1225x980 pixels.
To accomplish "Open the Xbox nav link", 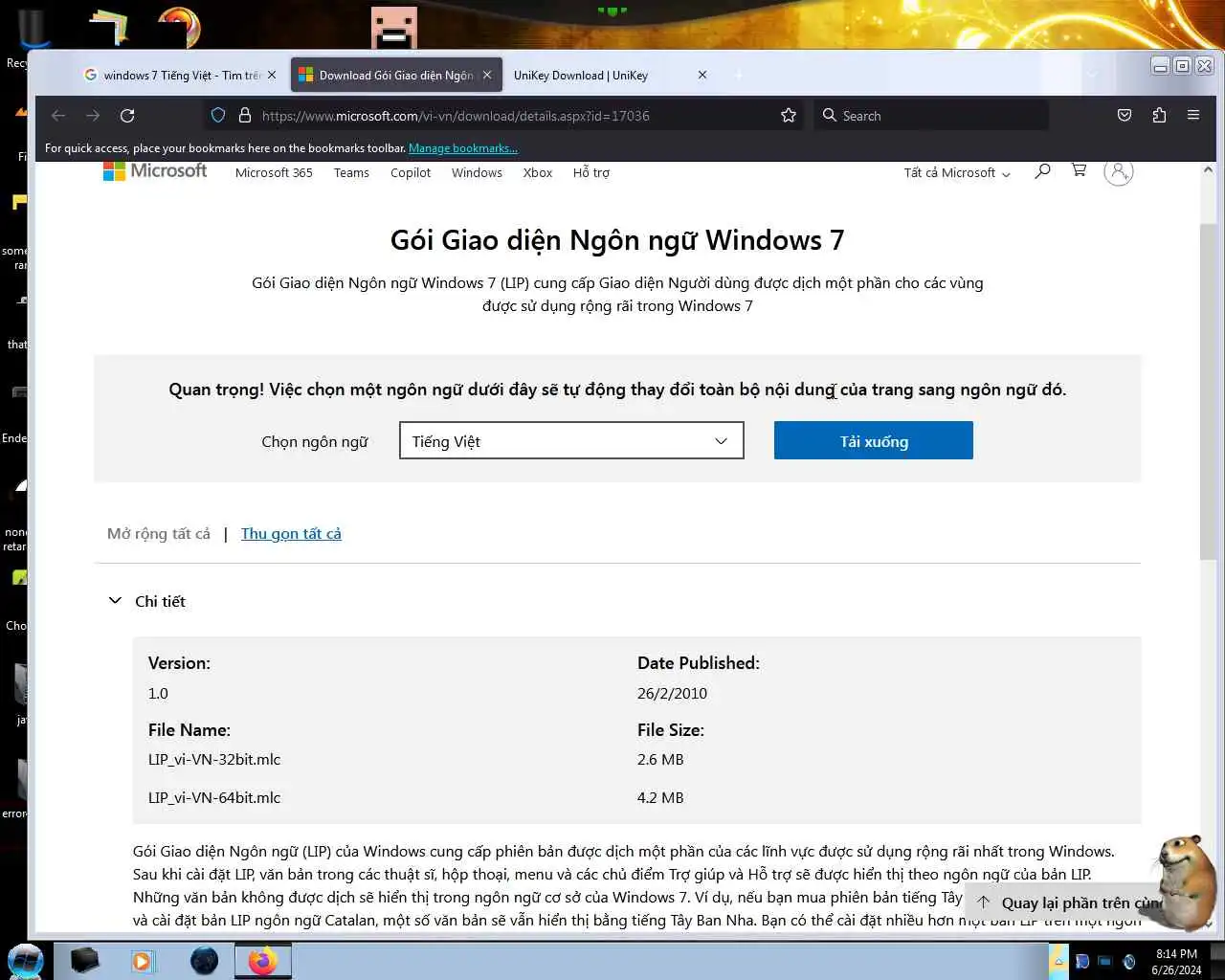I will point(538,173).
